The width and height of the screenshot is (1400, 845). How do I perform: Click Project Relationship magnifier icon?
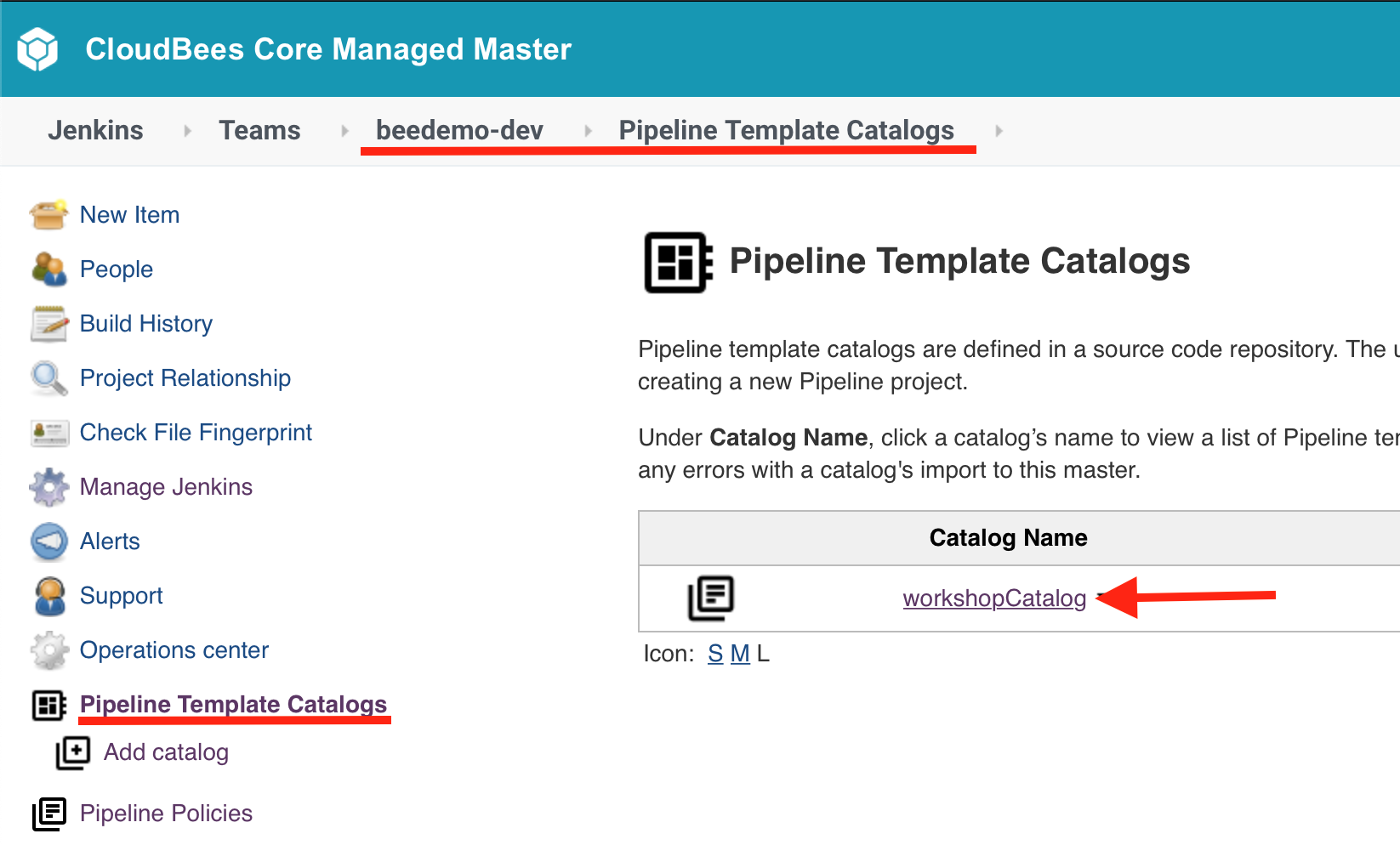click(48, 378)
